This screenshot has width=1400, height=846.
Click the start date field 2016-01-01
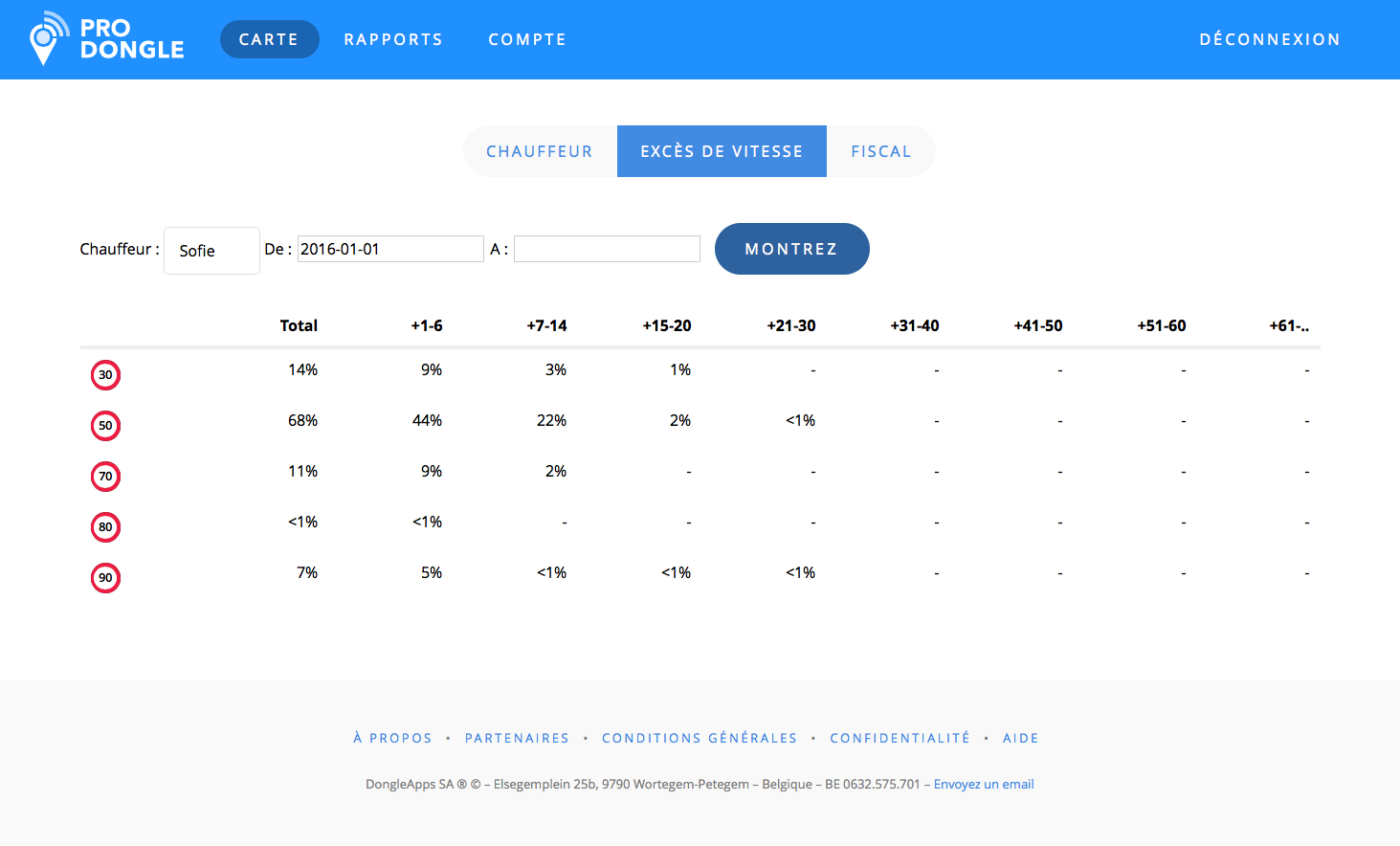tap(390, 249)
